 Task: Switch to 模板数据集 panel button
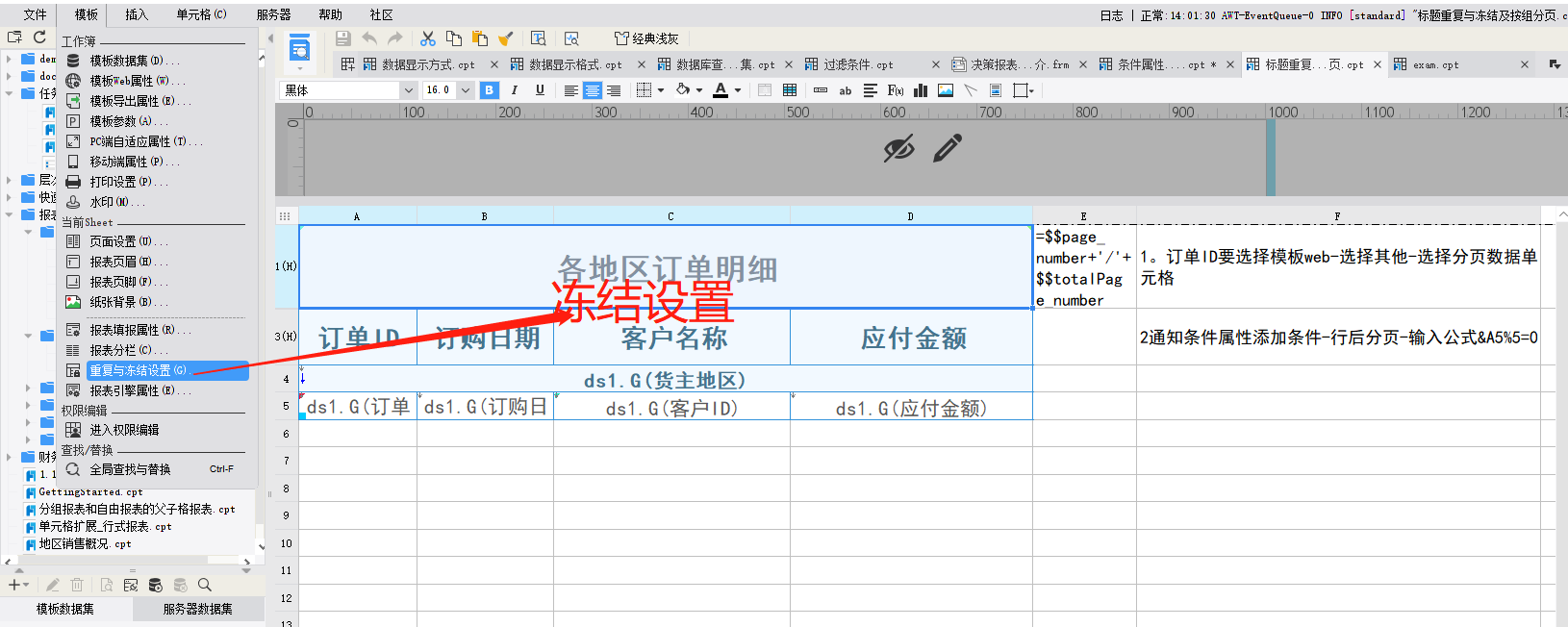(x=65, y=609)
